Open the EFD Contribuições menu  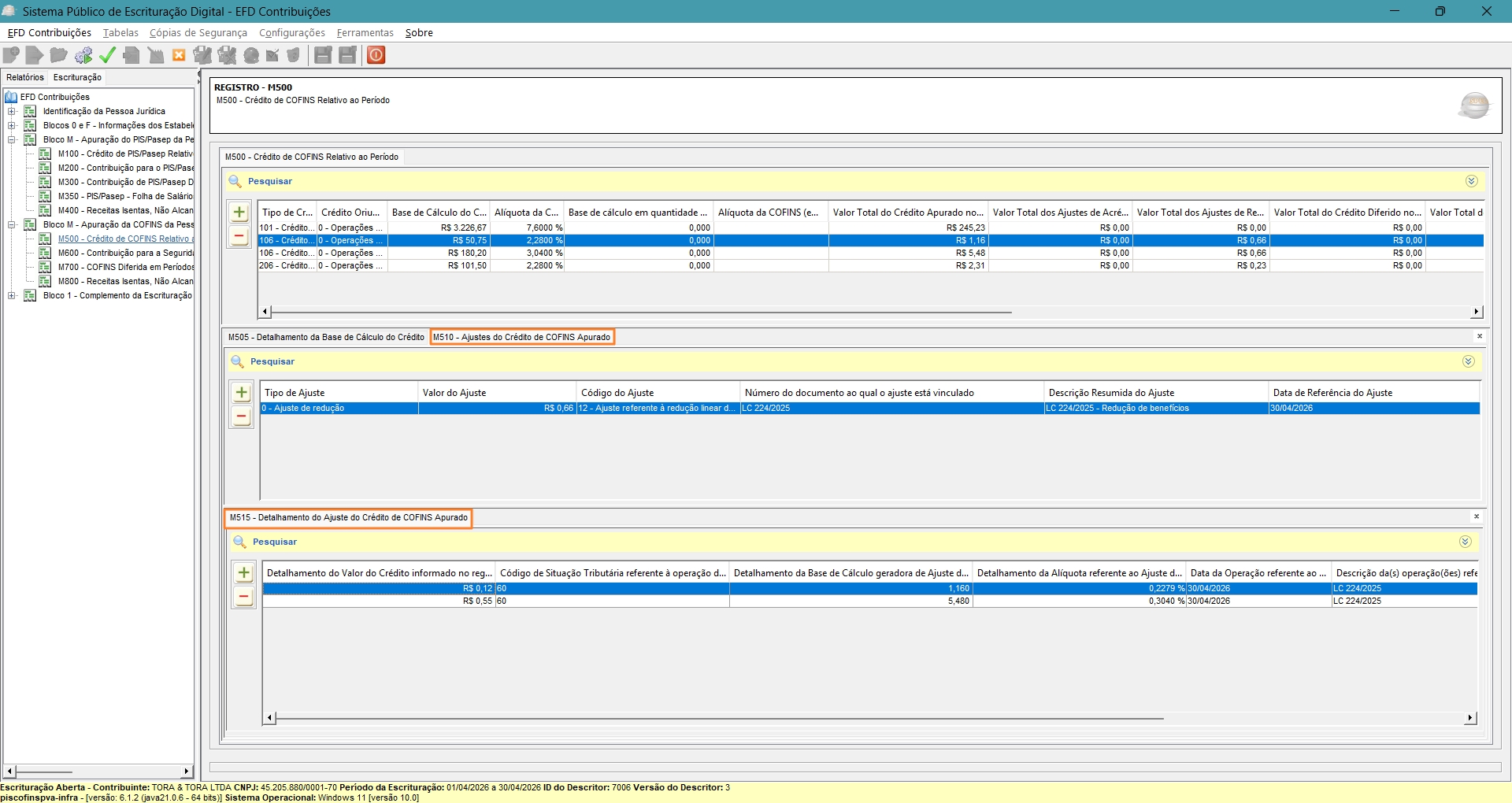(50, 32)
